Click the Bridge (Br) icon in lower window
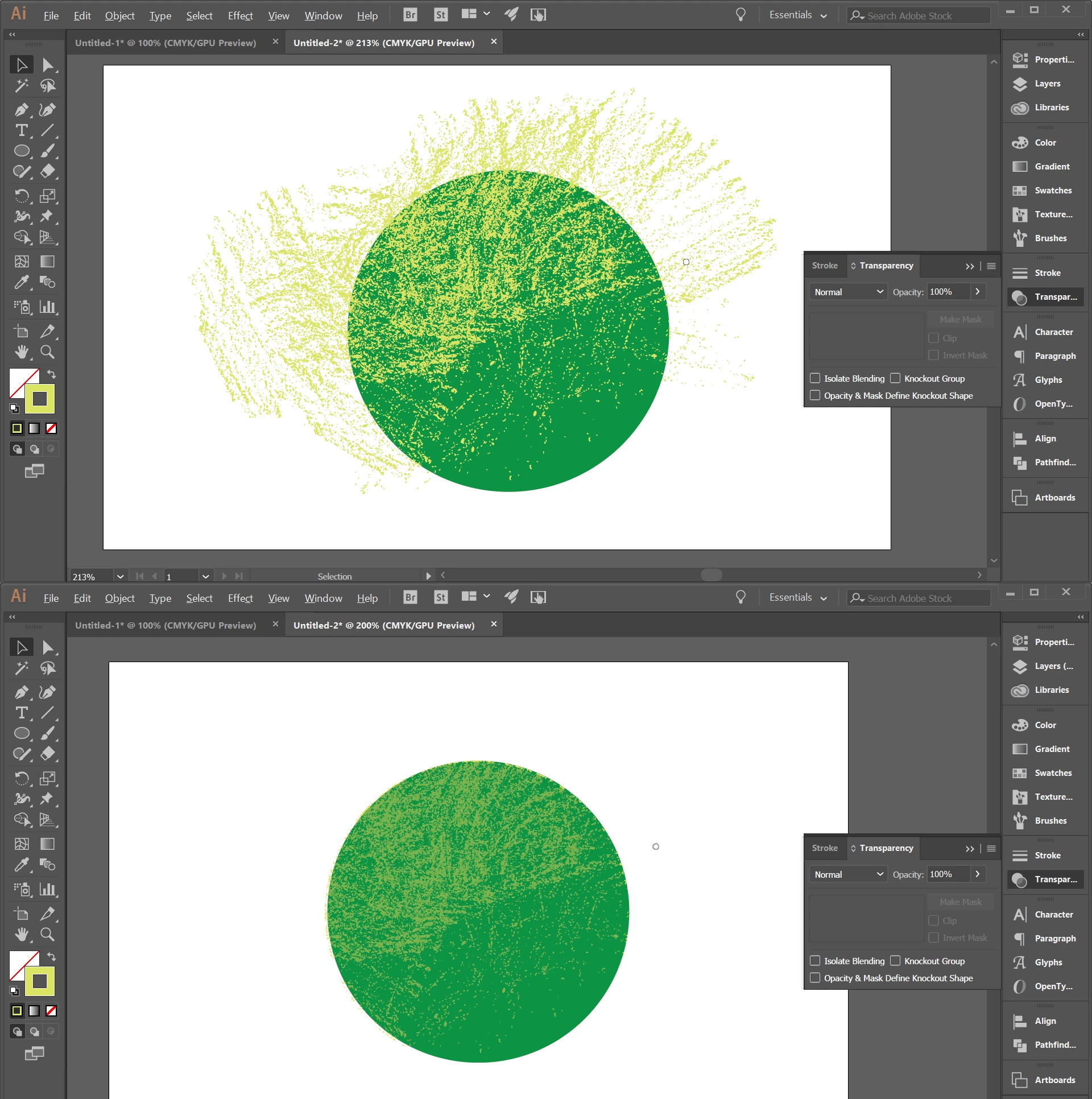1092x1099 pixels. click(410, 597)
